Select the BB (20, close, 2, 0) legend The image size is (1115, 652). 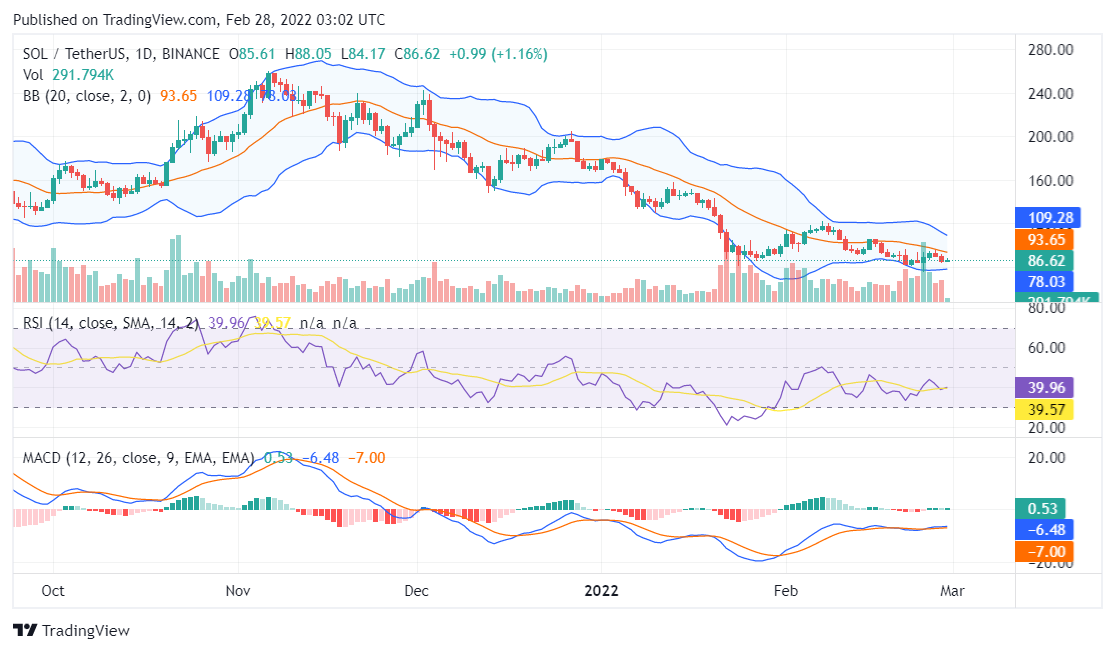[86, 96]
